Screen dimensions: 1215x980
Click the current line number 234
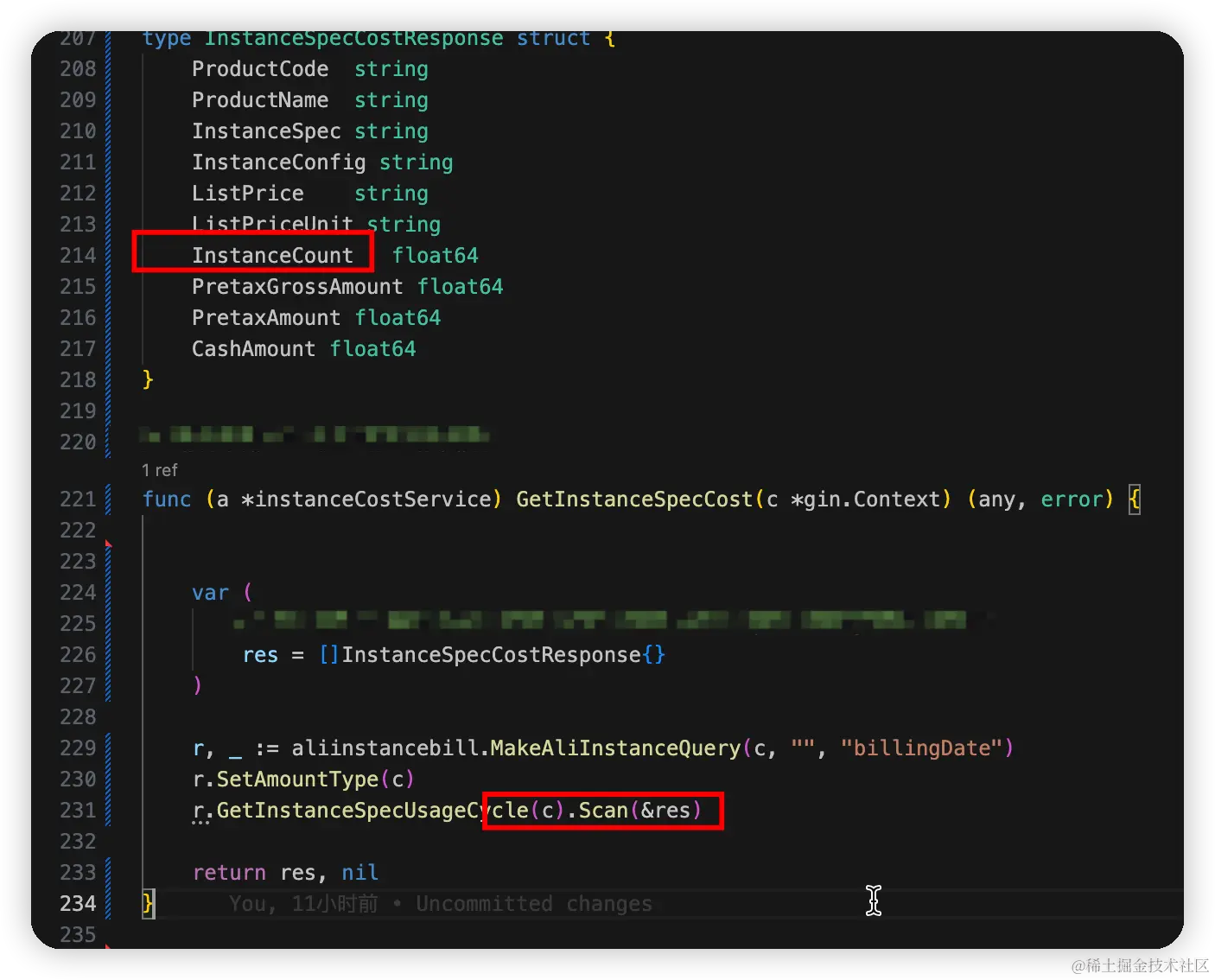pyautogui.click(x=78, y=904)
